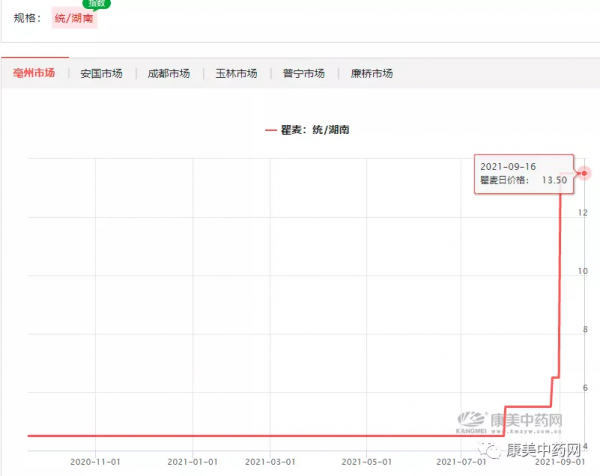Switch to the 安国市场 tab
This screenshot has width=600, height=476.
[101, 73]
